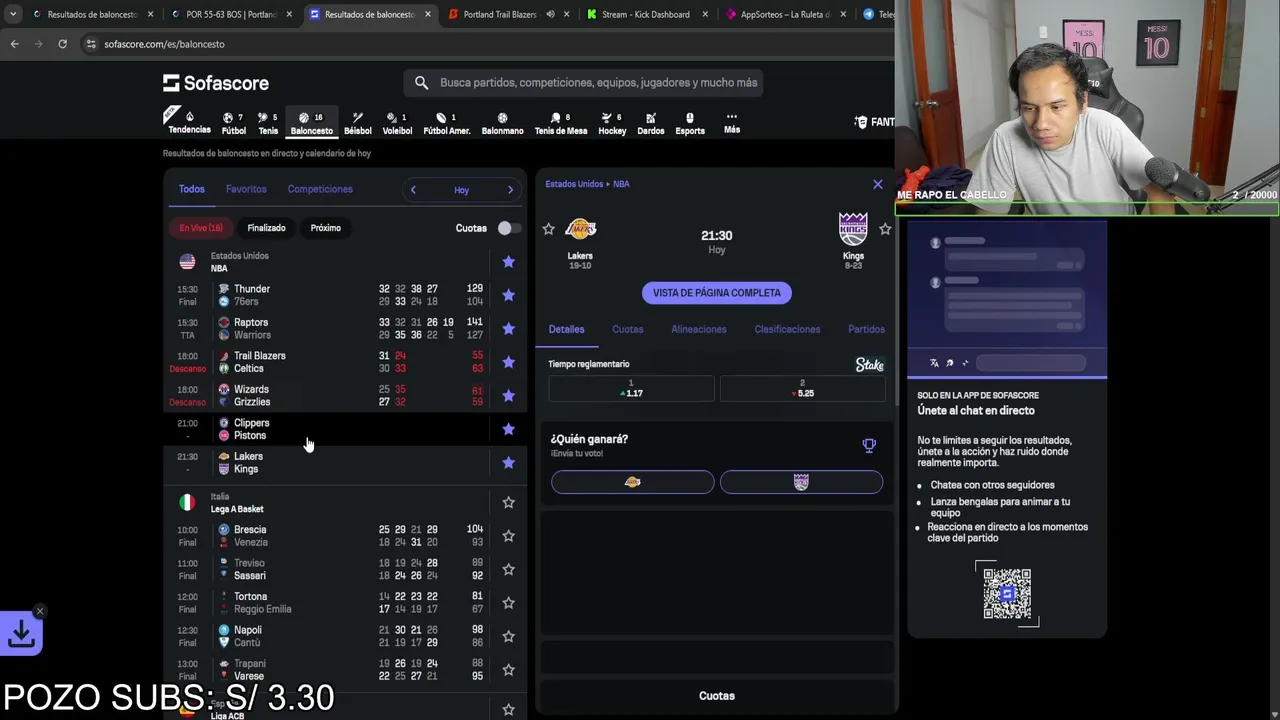The image size is (1280, 720).
Task: Open the browser tab list dropdown
Action: point(14,14)
